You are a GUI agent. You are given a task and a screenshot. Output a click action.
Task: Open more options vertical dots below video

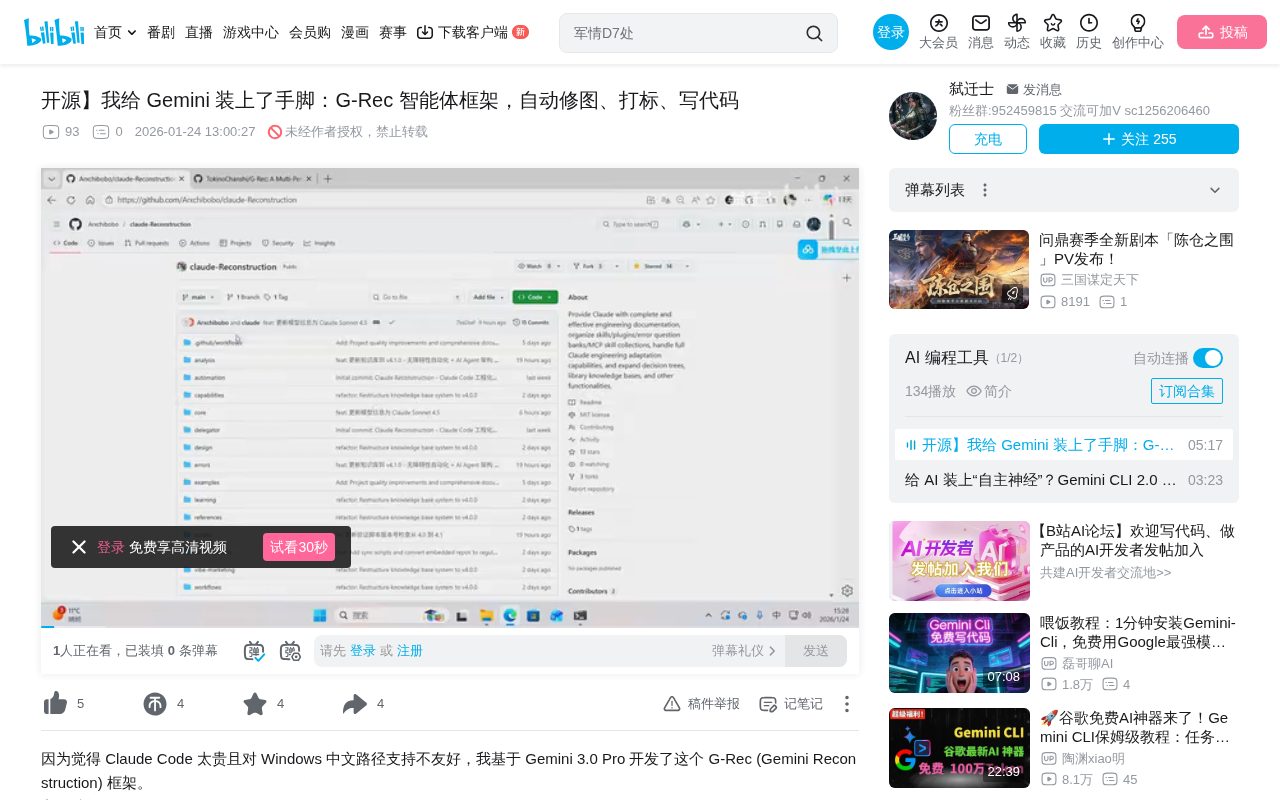847,704
